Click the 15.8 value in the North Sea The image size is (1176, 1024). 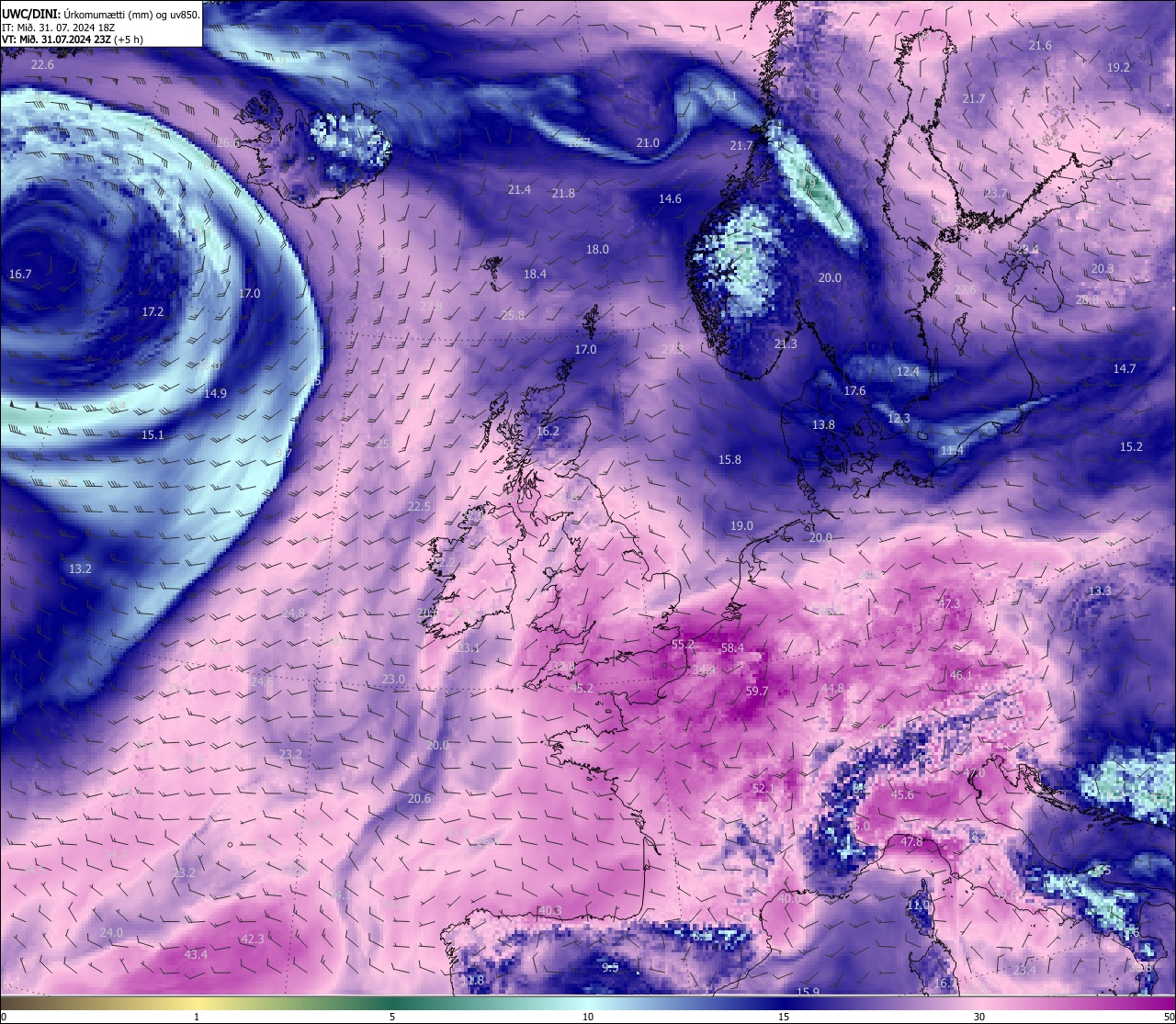pos(729,460)
